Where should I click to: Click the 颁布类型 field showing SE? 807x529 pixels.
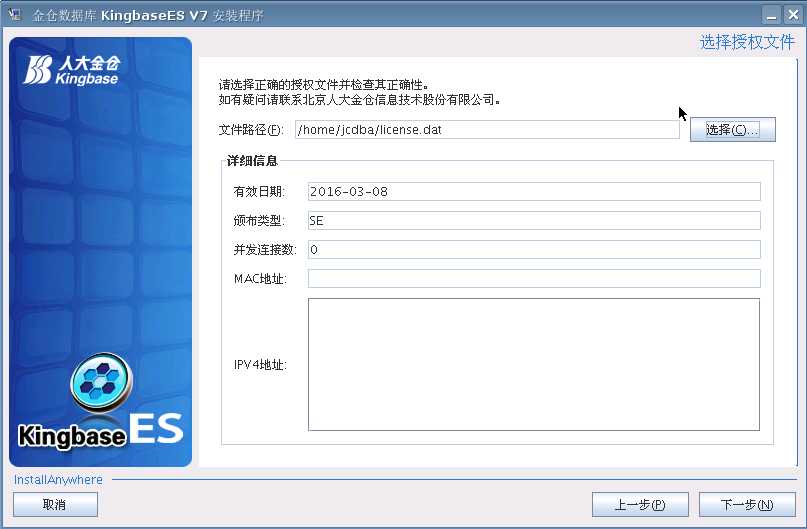534,221
